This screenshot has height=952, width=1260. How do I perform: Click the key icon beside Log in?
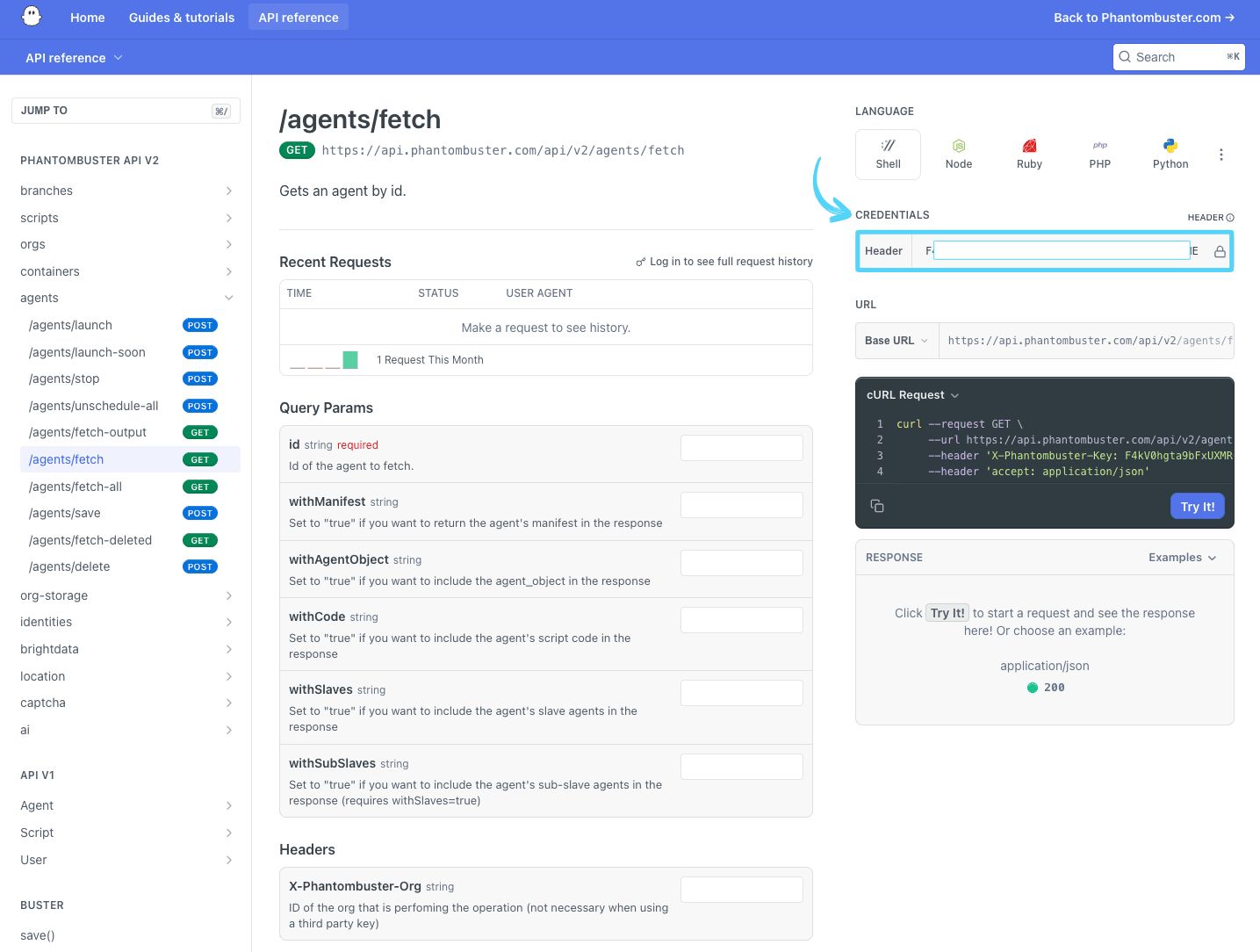tap(641, 262)
